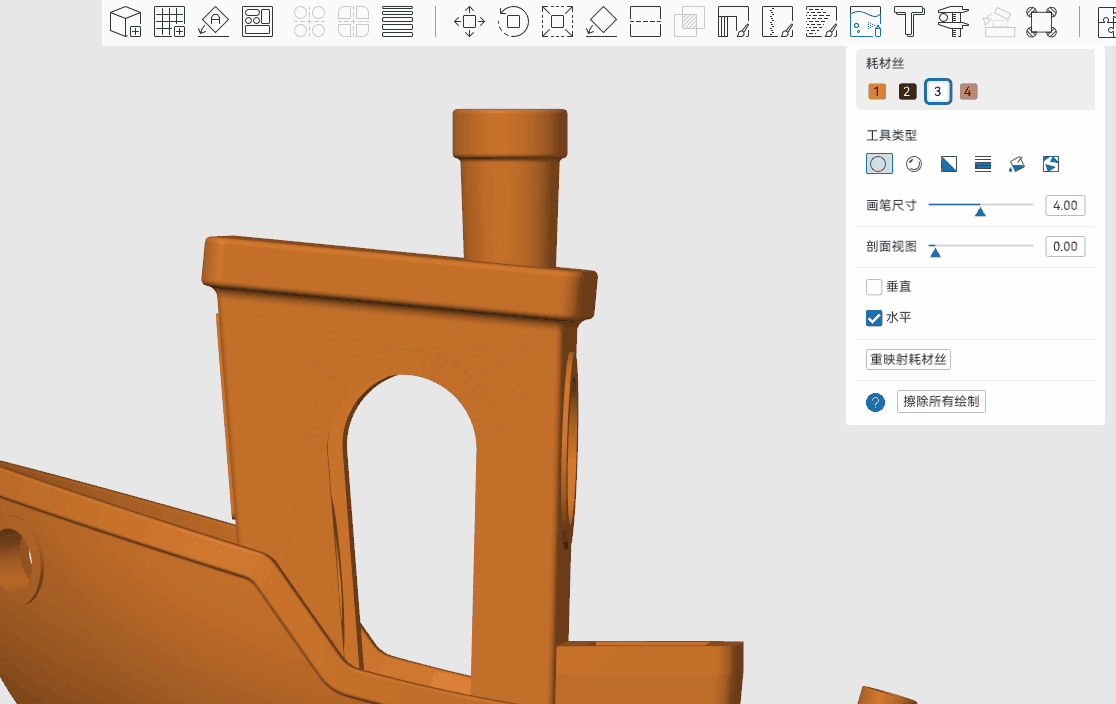
Task: Choose the Sphere brush tool type
Action: [x=914, y=164]
